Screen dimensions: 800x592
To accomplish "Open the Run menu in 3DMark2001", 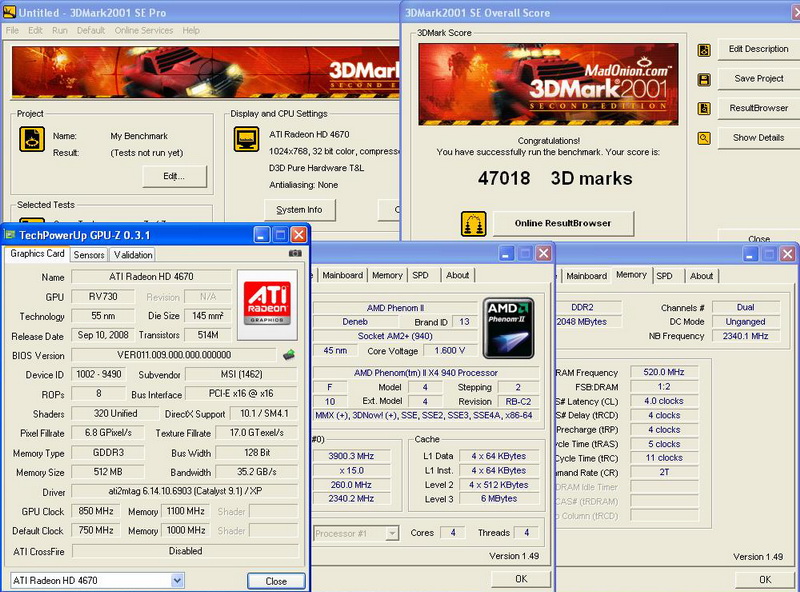I will (x=60, y=30).
